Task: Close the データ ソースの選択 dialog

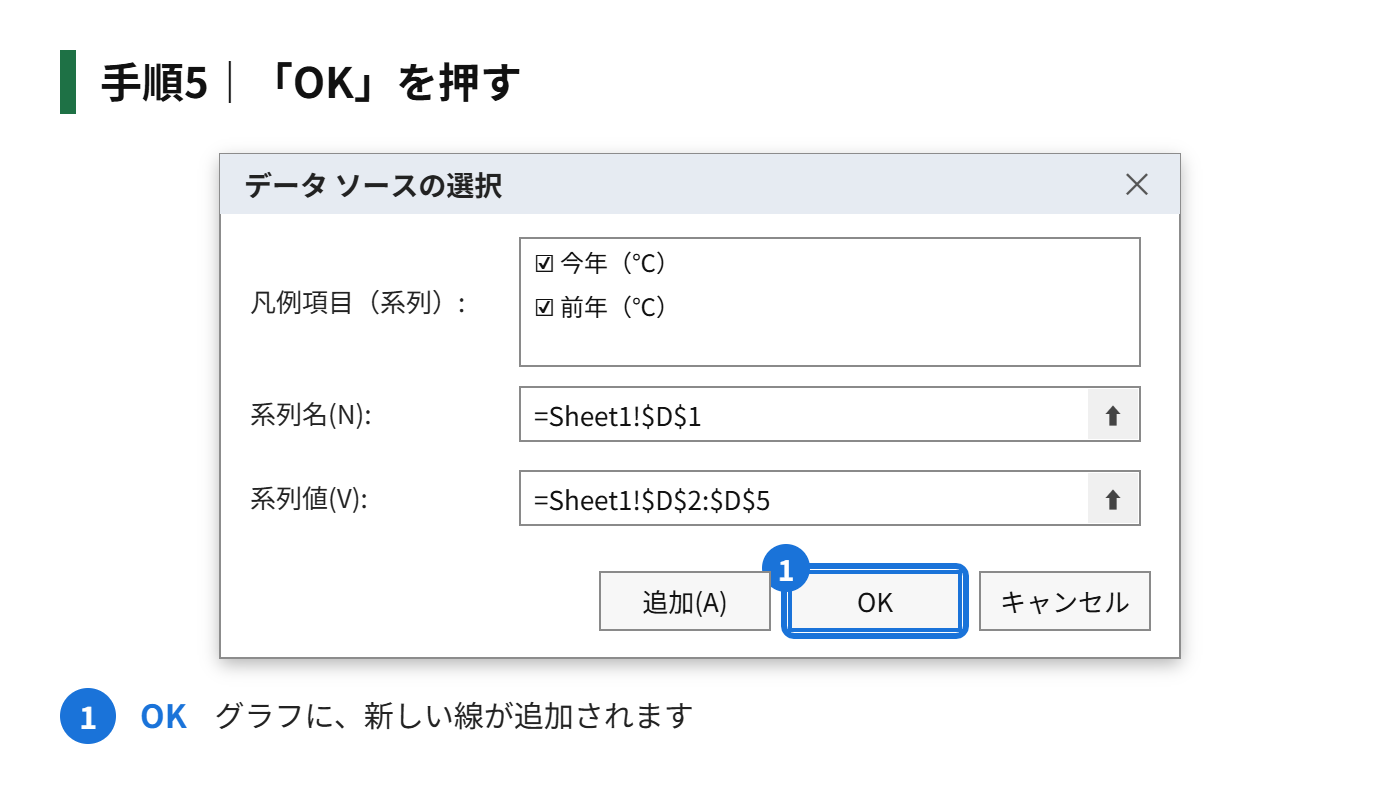Action: pos(1137,184)
